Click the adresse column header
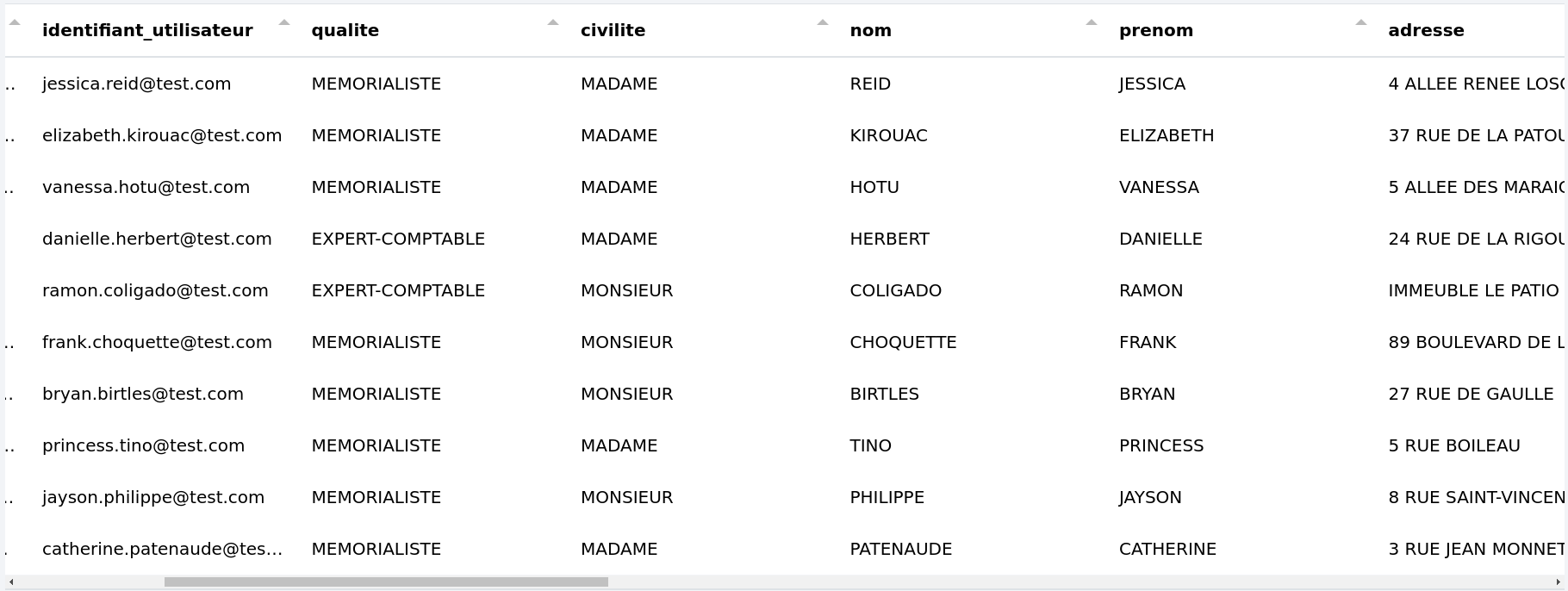Image resolution: width=1568 pixels, height=591 pixels. (x=1426, y=30)
